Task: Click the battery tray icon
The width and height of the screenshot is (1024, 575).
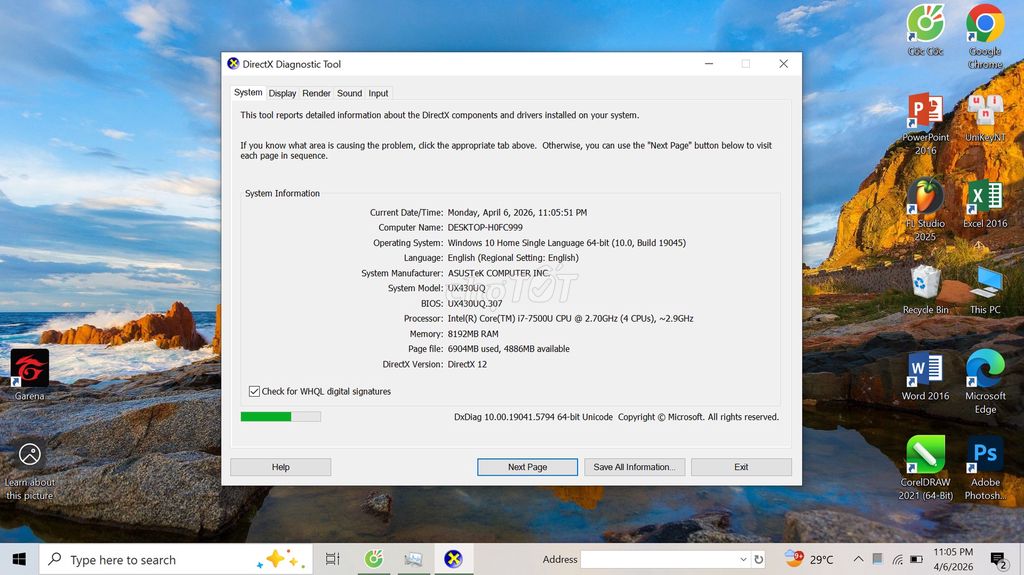Action: point(917,559)
